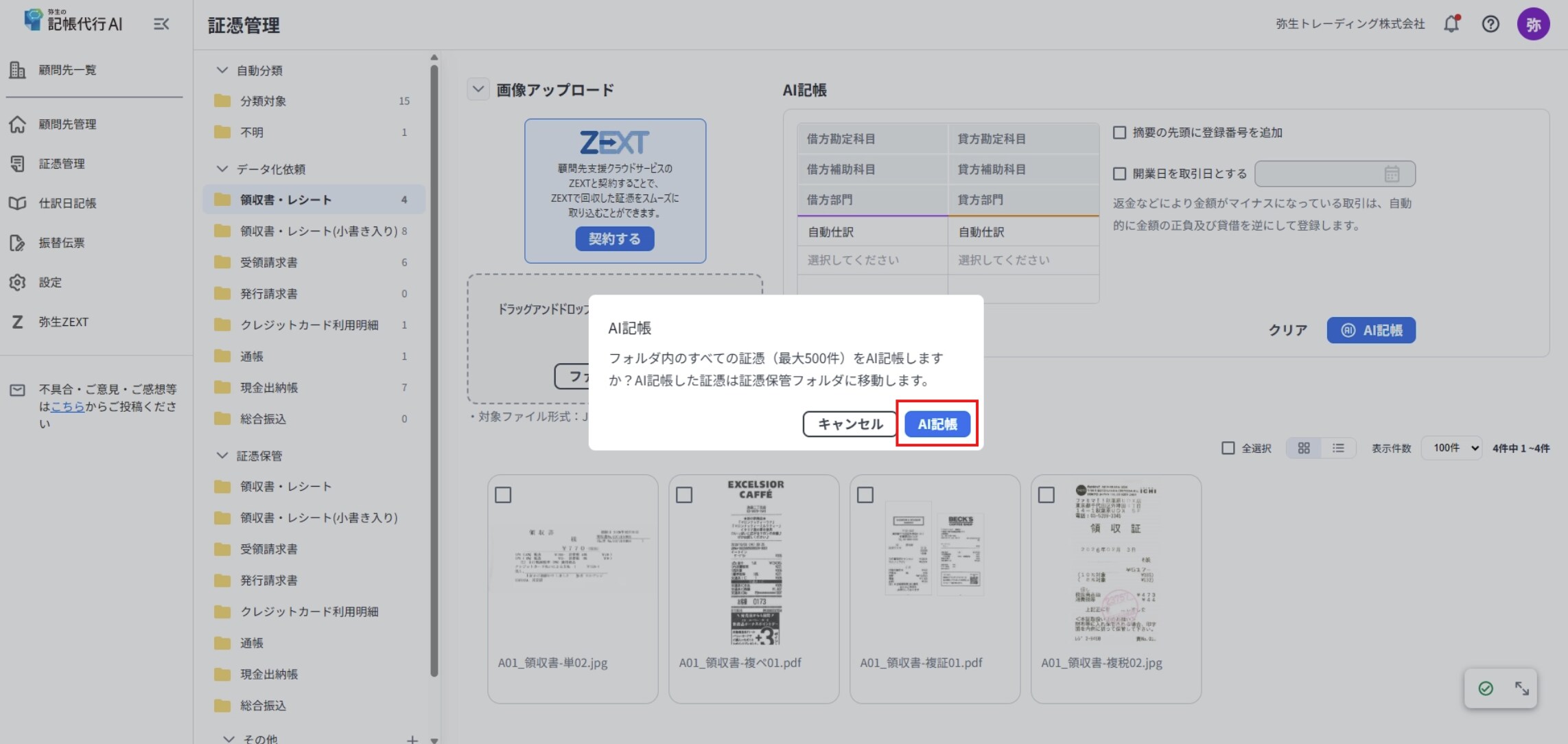Collapse the 証憑保管 tree section

[x=222, y=456]
